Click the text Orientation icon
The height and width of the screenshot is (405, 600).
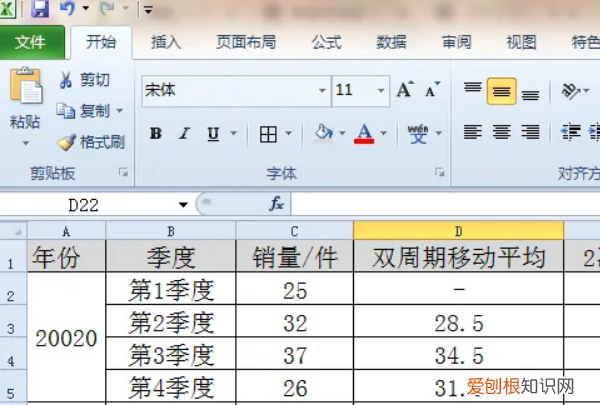pyautogui.click(x=571, y=91)
